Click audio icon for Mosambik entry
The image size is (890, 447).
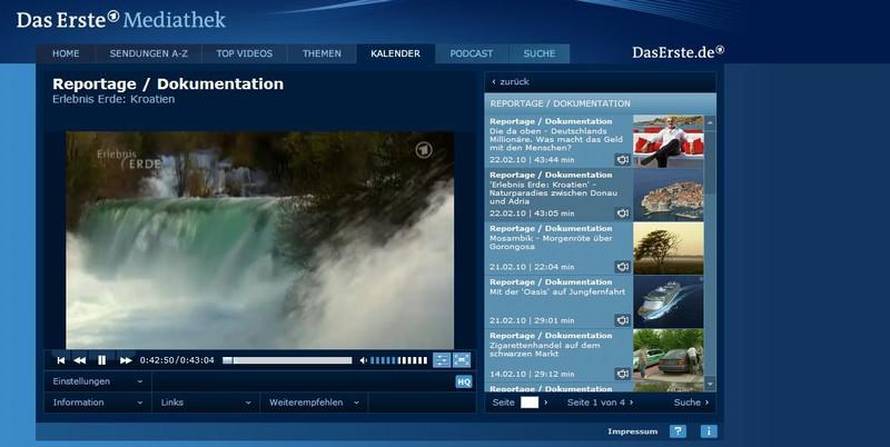click(x=623, y=267)
